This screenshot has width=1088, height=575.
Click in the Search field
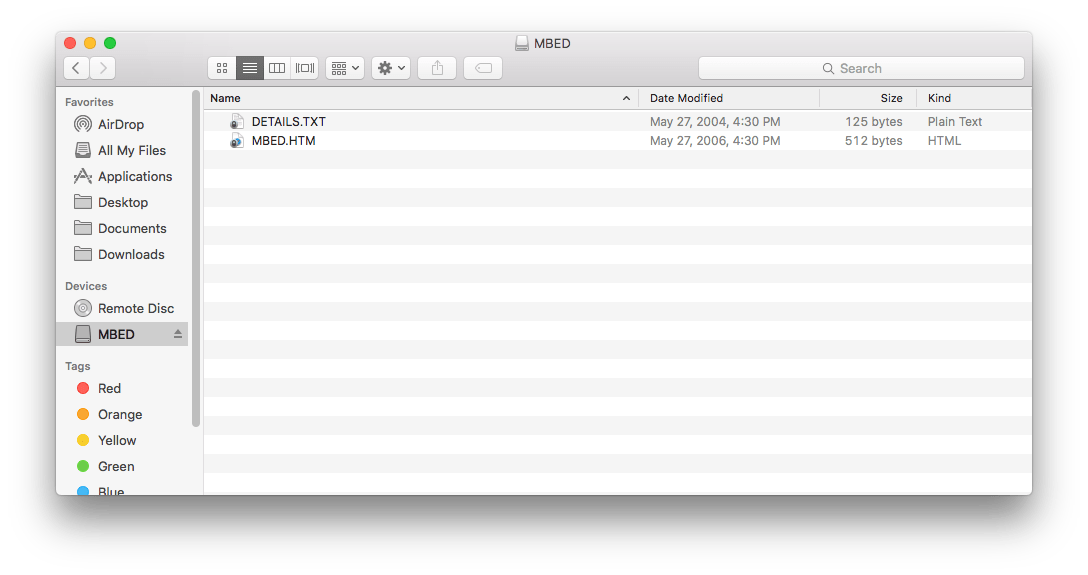click(861, 68)
